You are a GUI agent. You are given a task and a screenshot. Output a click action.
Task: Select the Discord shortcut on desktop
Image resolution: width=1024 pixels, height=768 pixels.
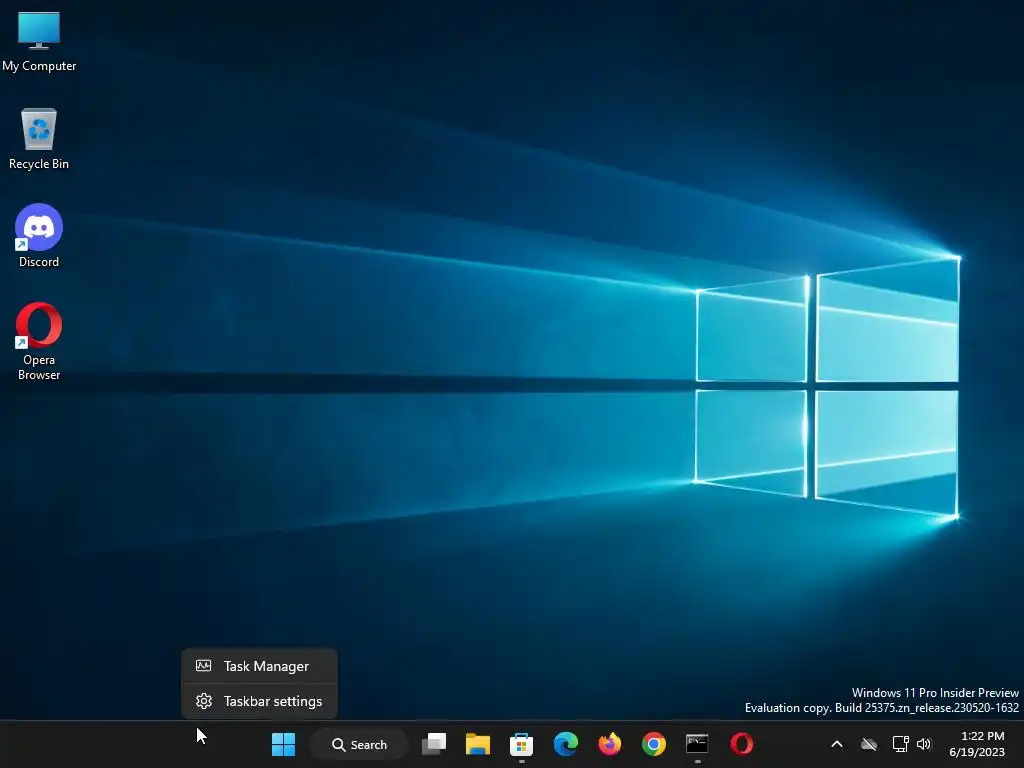(x=39, y=236)
